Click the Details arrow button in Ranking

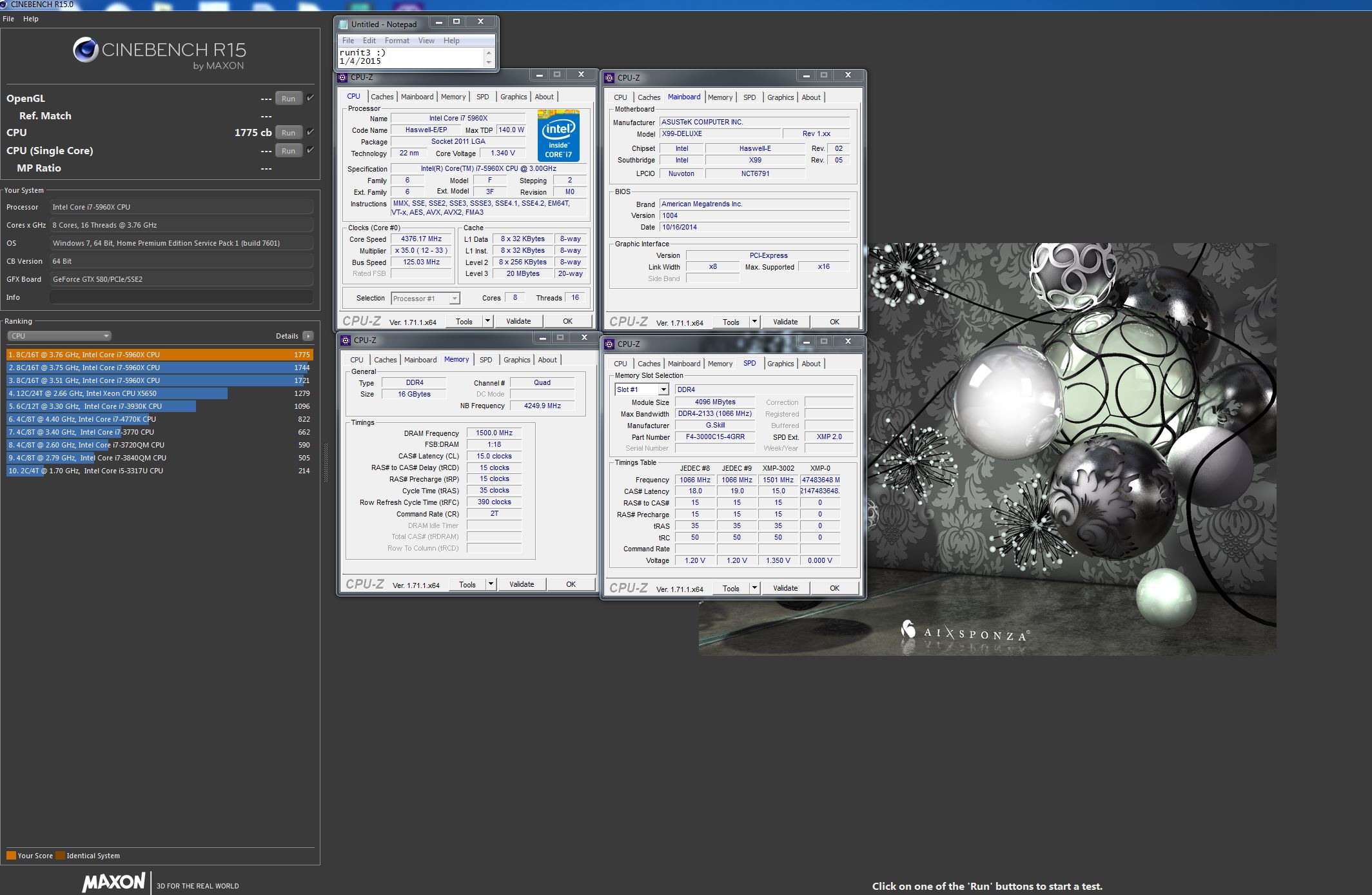pyautogui.click(x=308, y=336)
